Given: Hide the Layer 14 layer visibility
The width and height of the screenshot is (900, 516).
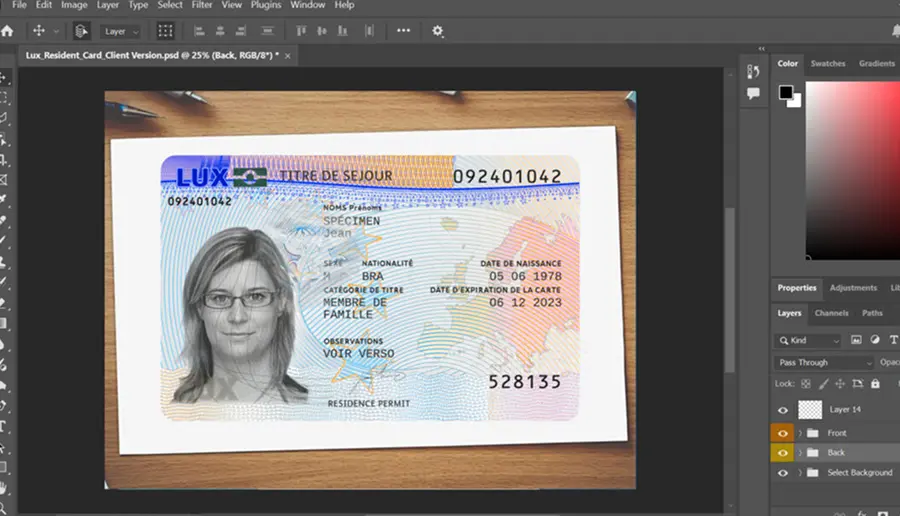Looking at the screenshot, I should 782,410.
